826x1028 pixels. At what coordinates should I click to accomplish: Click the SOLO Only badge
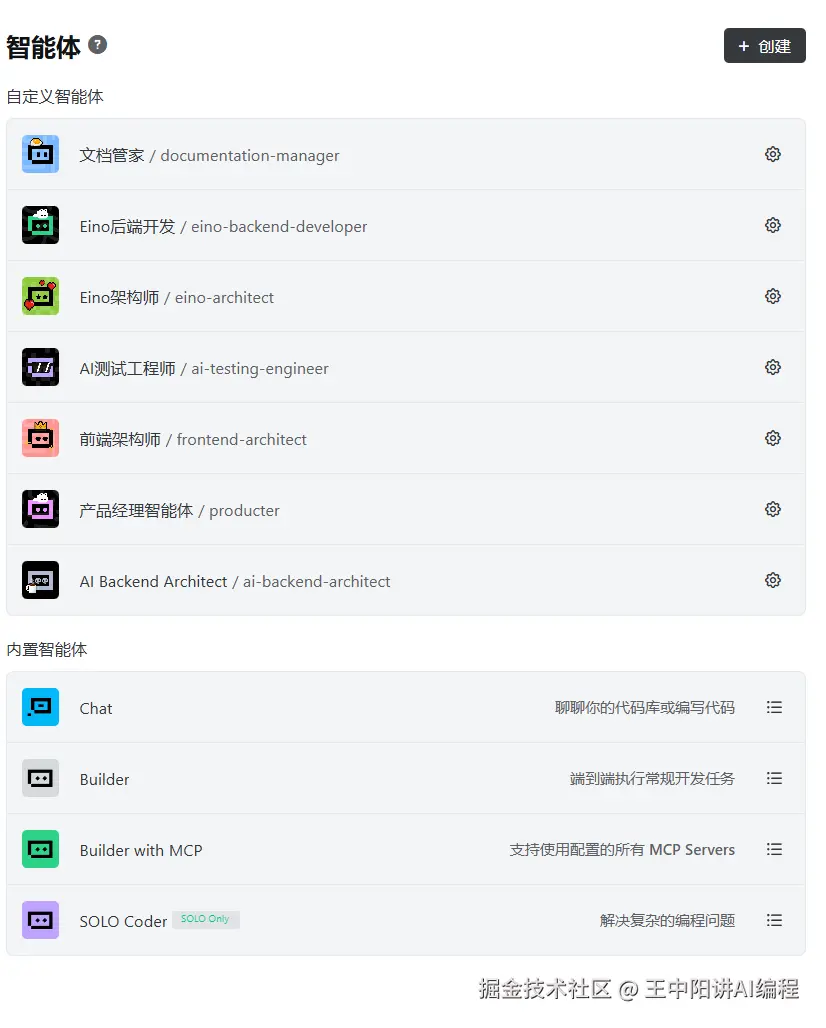click(x=205, y=918)
